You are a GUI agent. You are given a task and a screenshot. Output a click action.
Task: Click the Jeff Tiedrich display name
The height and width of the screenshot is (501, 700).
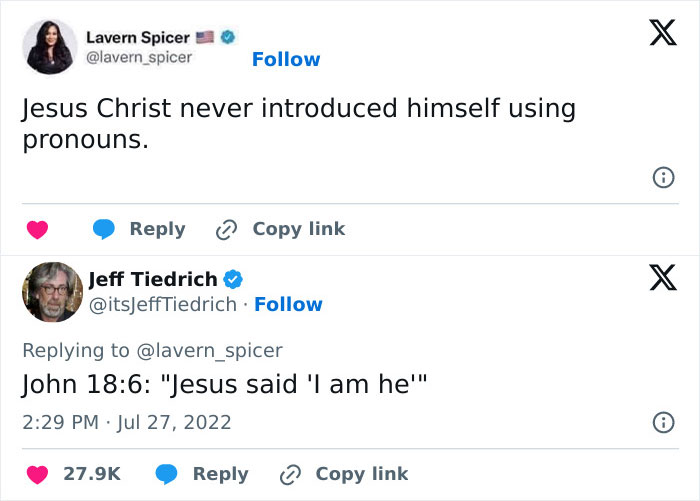(153, 279)
